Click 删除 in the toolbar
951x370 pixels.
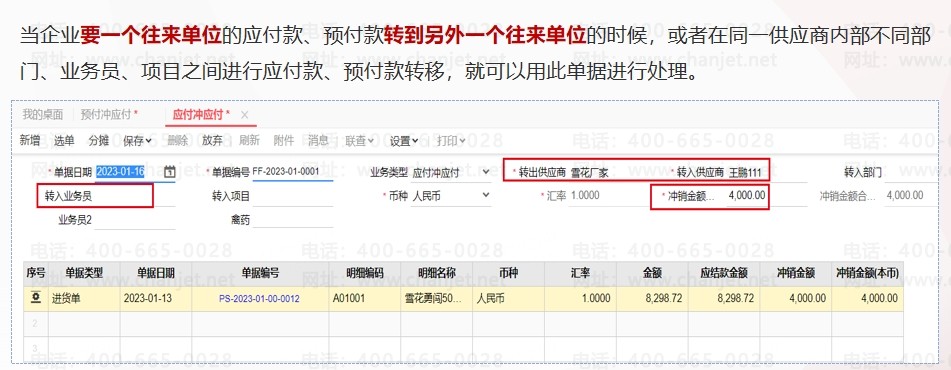point(177,141)
